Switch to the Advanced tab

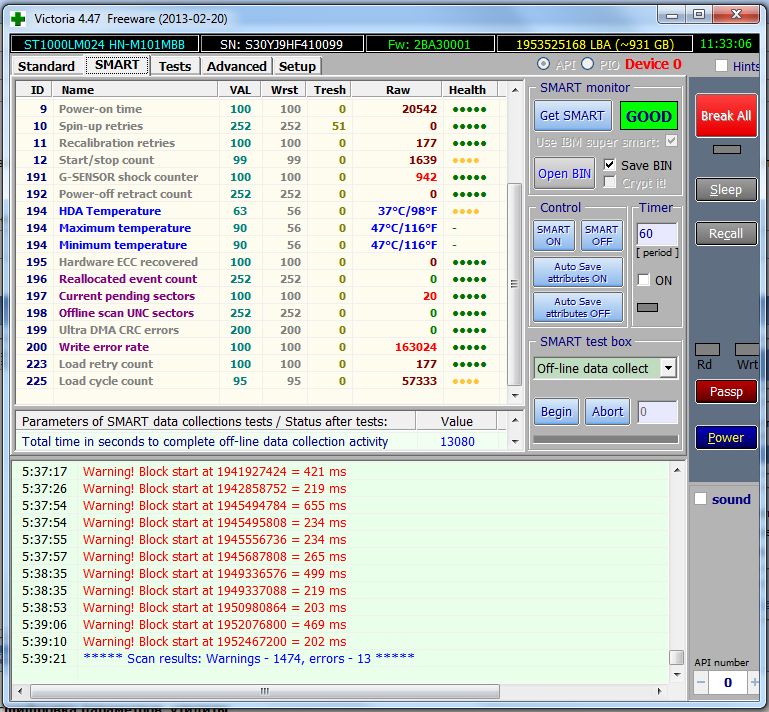236,66
